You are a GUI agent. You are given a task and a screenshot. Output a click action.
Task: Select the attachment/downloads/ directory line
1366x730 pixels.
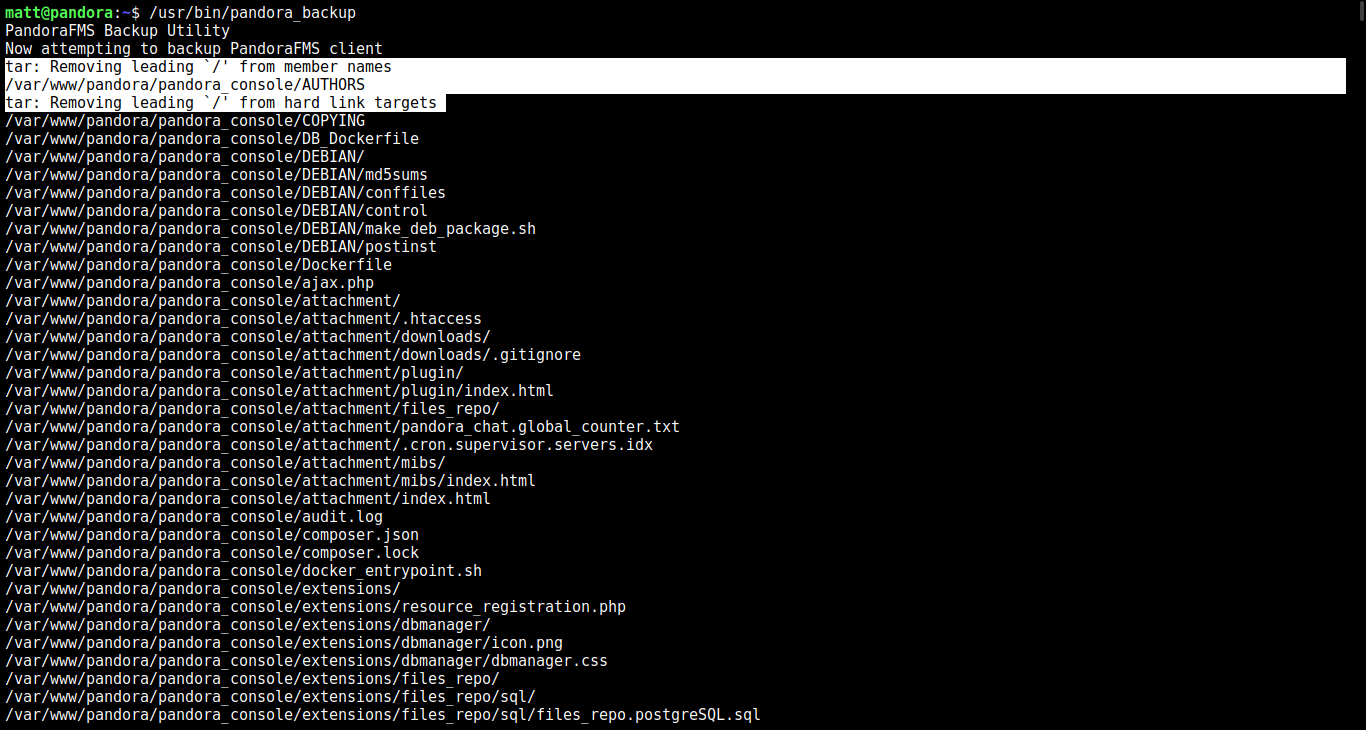point(248,337)
